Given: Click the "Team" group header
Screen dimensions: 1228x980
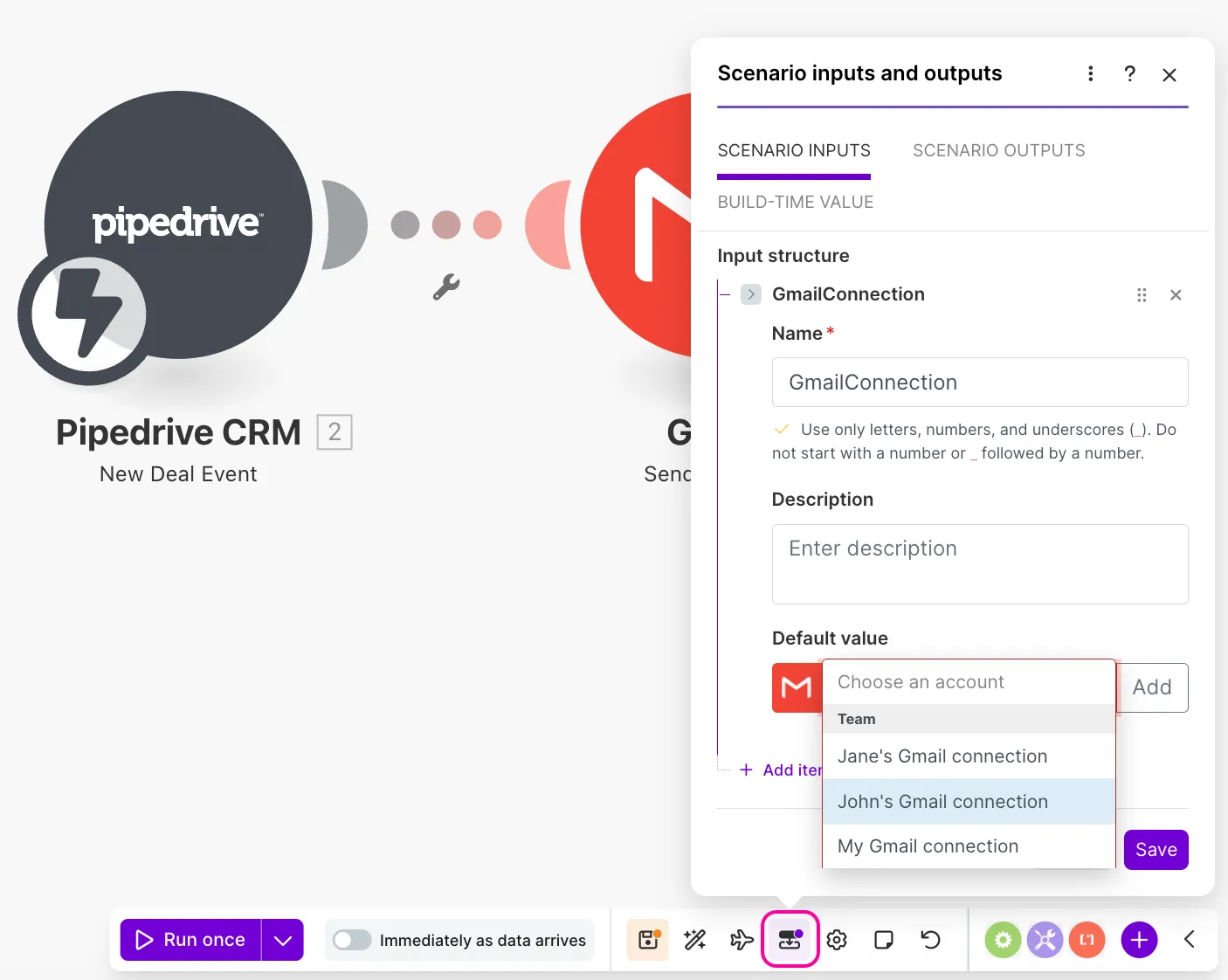Looking at the screenshot, I should (x=857, y=720).
